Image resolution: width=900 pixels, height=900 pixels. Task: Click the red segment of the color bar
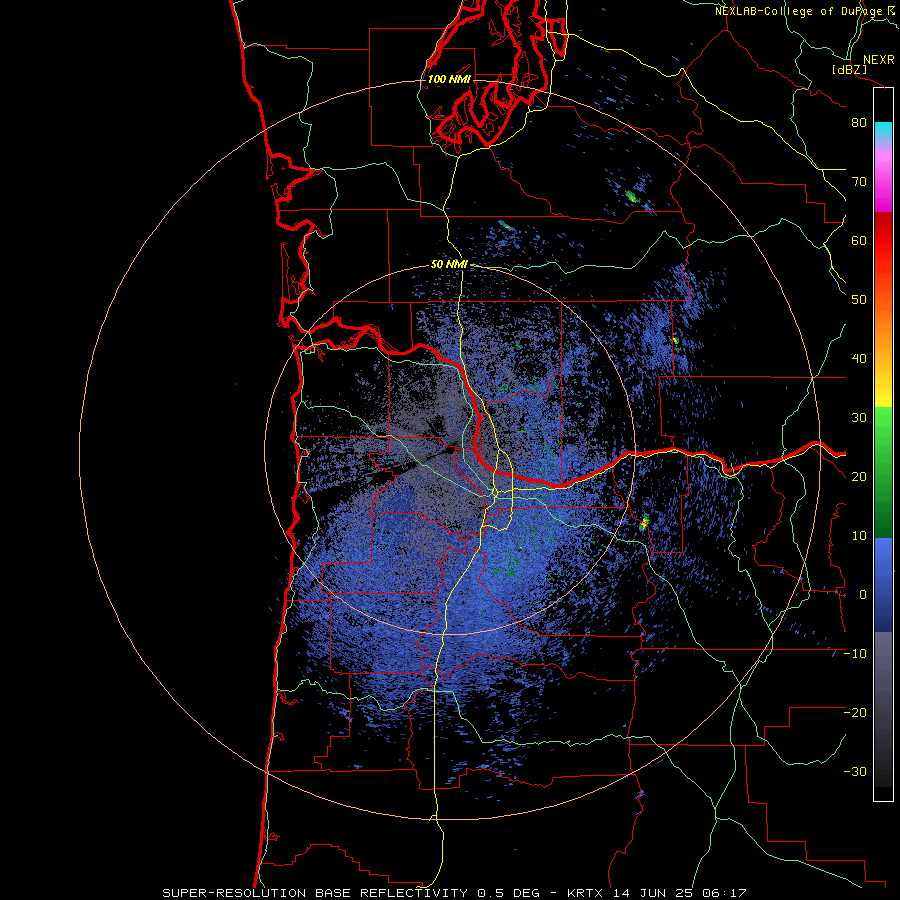click(883, 241)
